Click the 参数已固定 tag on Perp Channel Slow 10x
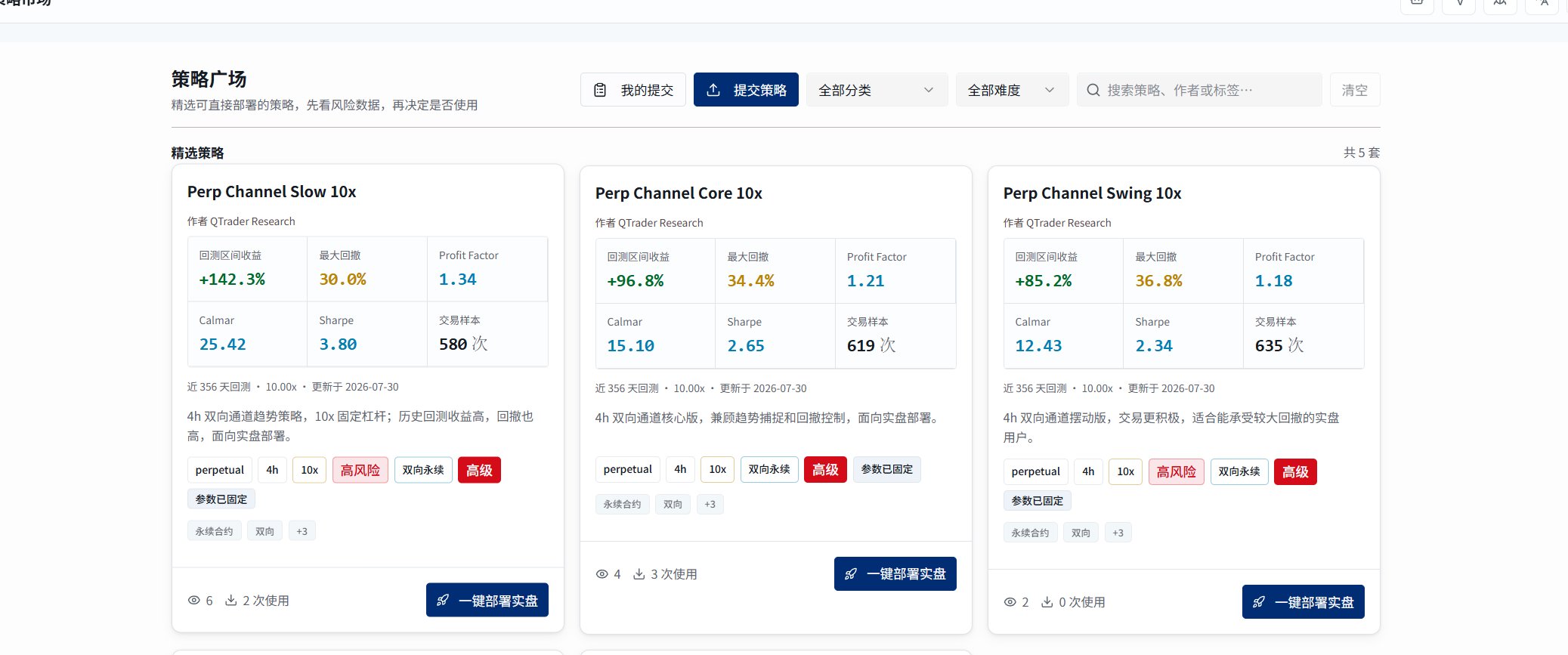 tap(221, 499)
